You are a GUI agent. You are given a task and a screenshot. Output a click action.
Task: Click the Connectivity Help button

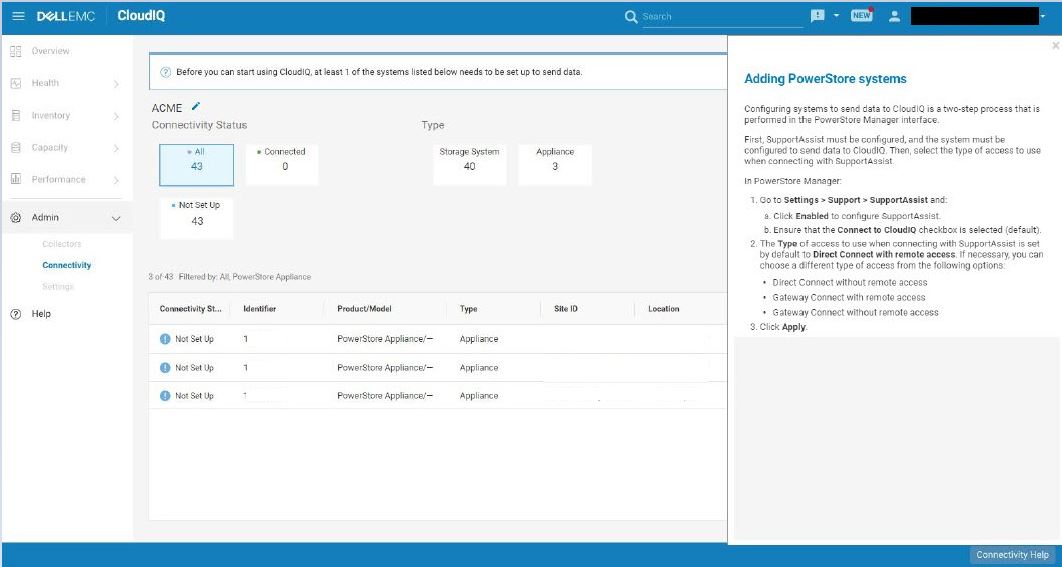coord(1012,555)
